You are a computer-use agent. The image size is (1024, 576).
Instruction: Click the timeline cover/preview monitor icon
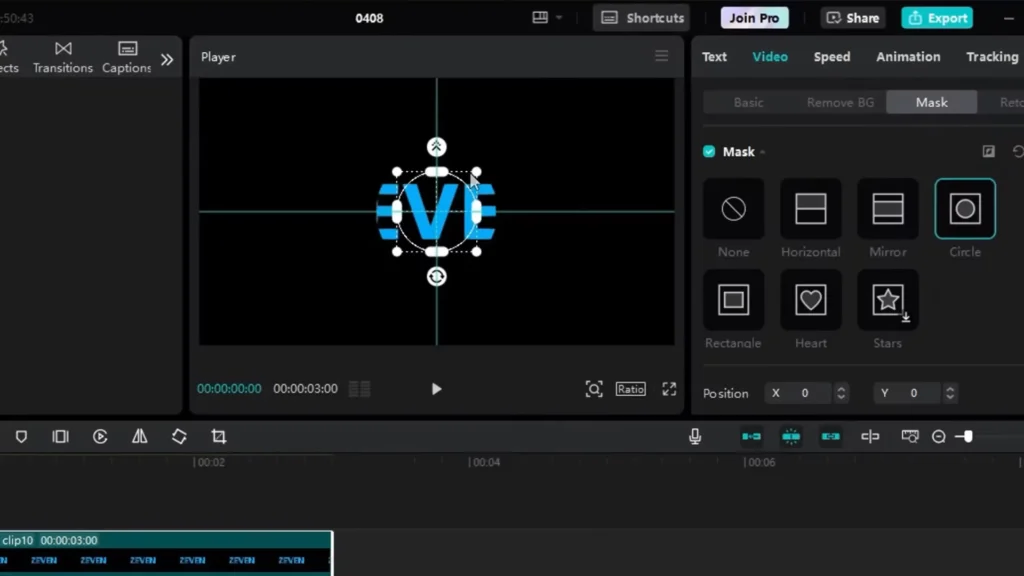(x=910, y=436)
